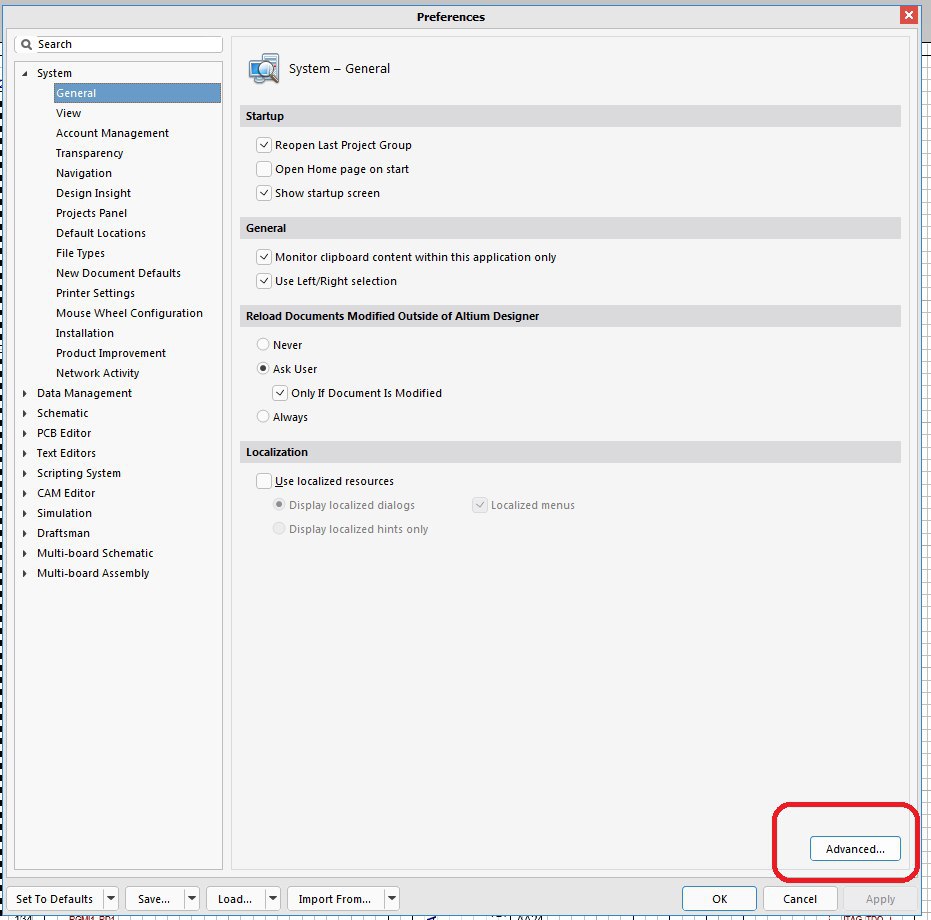
Task: Select the Never reload option
Action: tap(262, 344)
